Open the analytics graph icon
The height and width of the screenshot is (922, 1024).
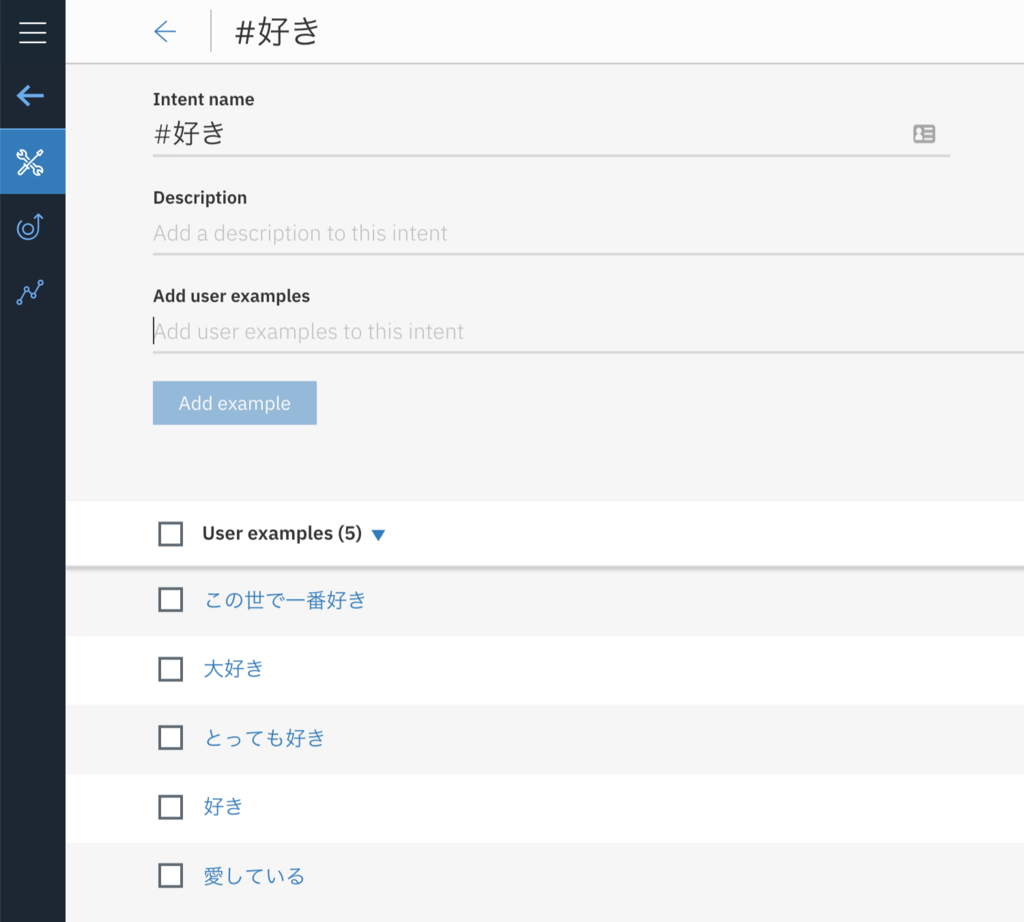tap(31, 292)
